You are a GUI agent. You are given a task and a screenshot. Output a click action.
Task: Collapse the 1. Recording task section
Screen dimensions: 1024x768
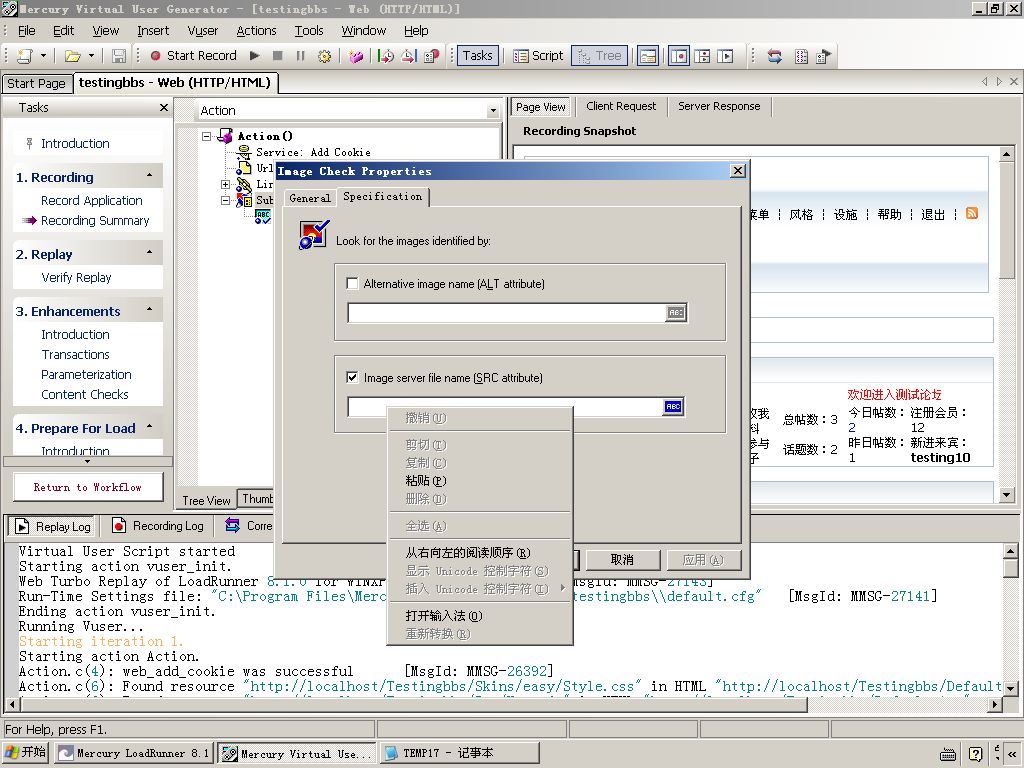click(x=150, y=176)
